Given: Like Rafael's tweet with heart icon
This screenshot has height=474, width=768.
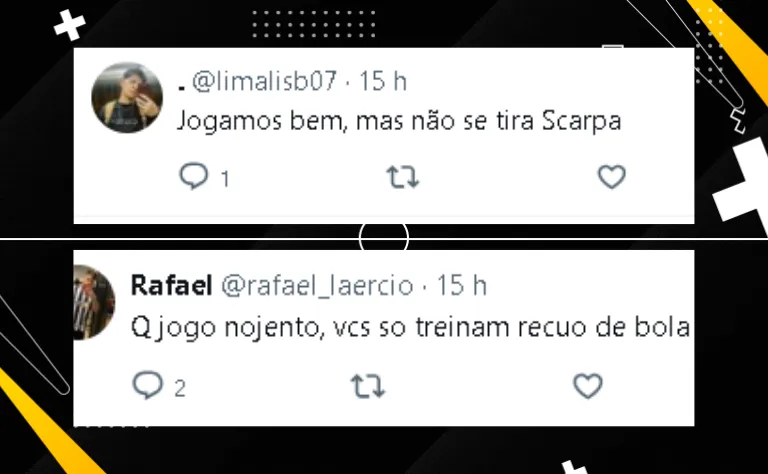Looking at the screenshot, I should point(588,386).
